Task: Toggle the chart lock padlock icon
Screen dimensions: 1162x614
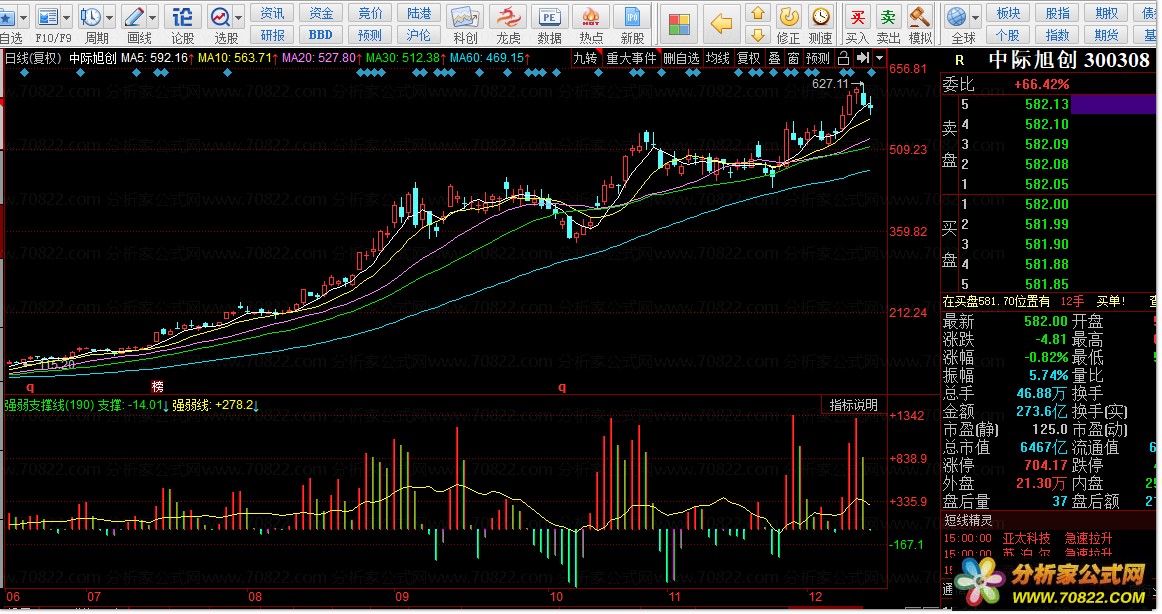Action: click(x=845, y=58)
